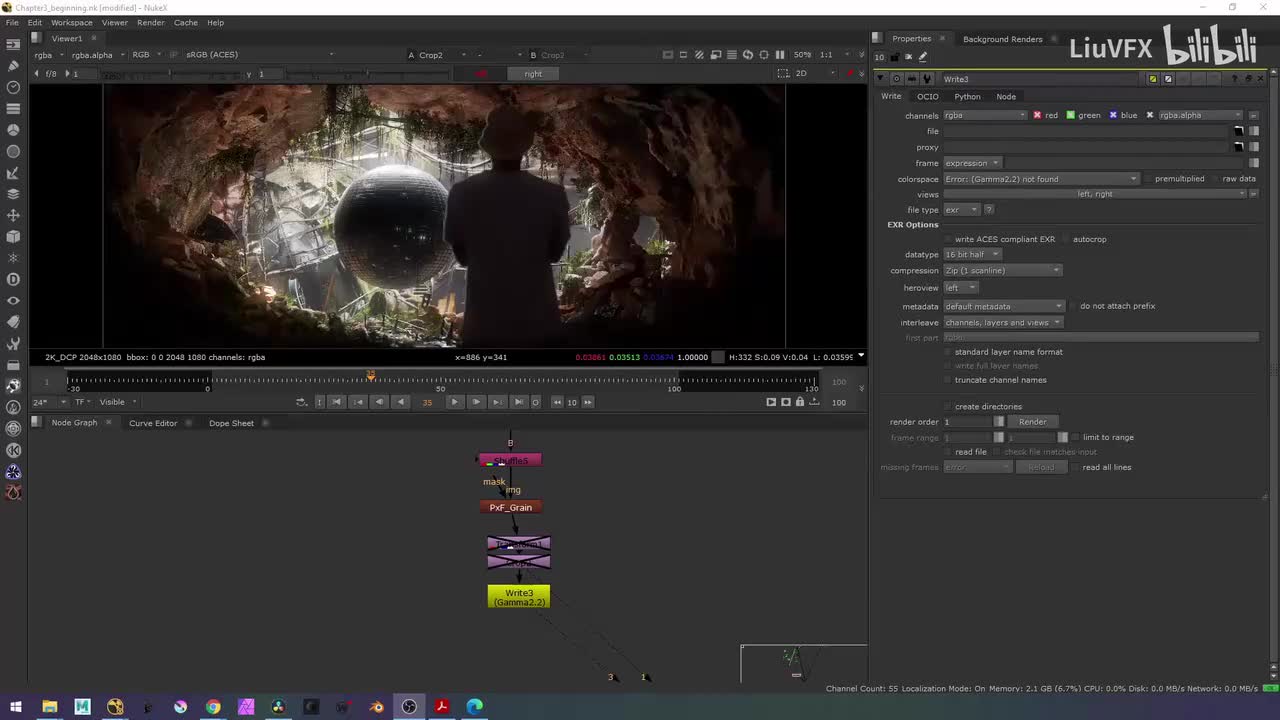The width and height of the screenshot is (1280, 720).
Task: Click the file browse folder icon
Action: pyautogui.click(x=1239, y=131)
